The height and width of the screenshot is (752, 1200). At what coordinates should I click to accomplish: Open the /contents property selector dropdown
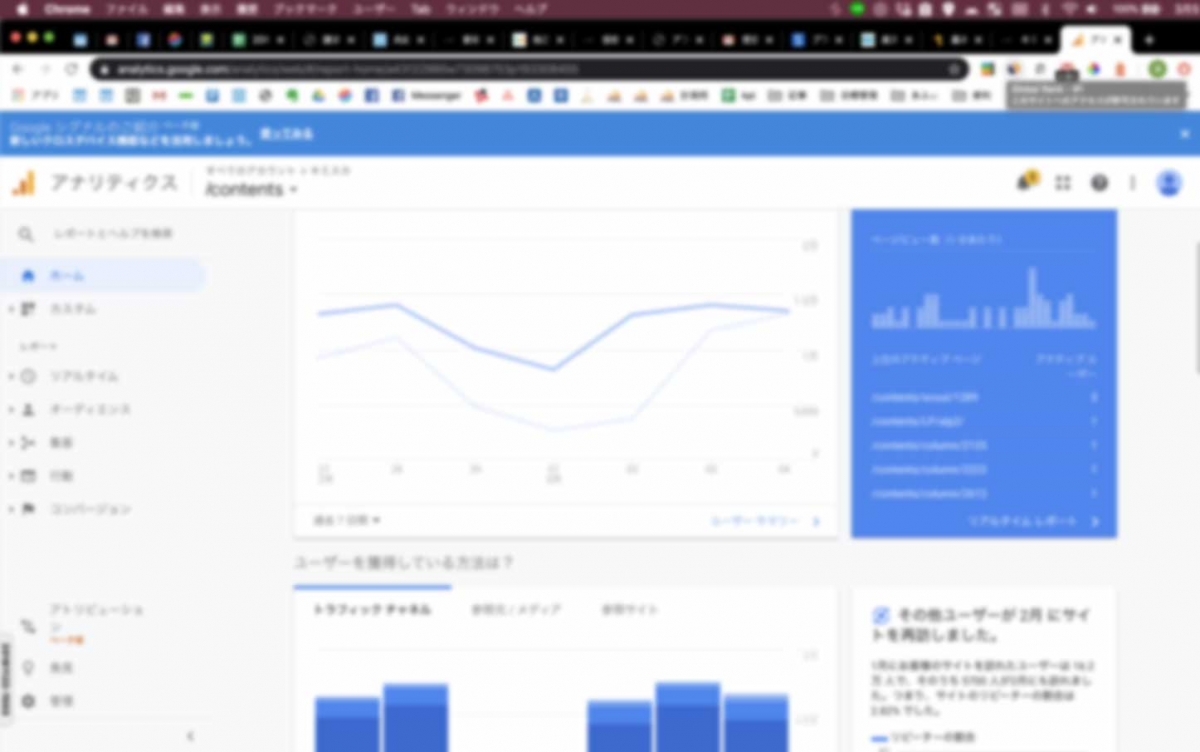click(251, 189)
